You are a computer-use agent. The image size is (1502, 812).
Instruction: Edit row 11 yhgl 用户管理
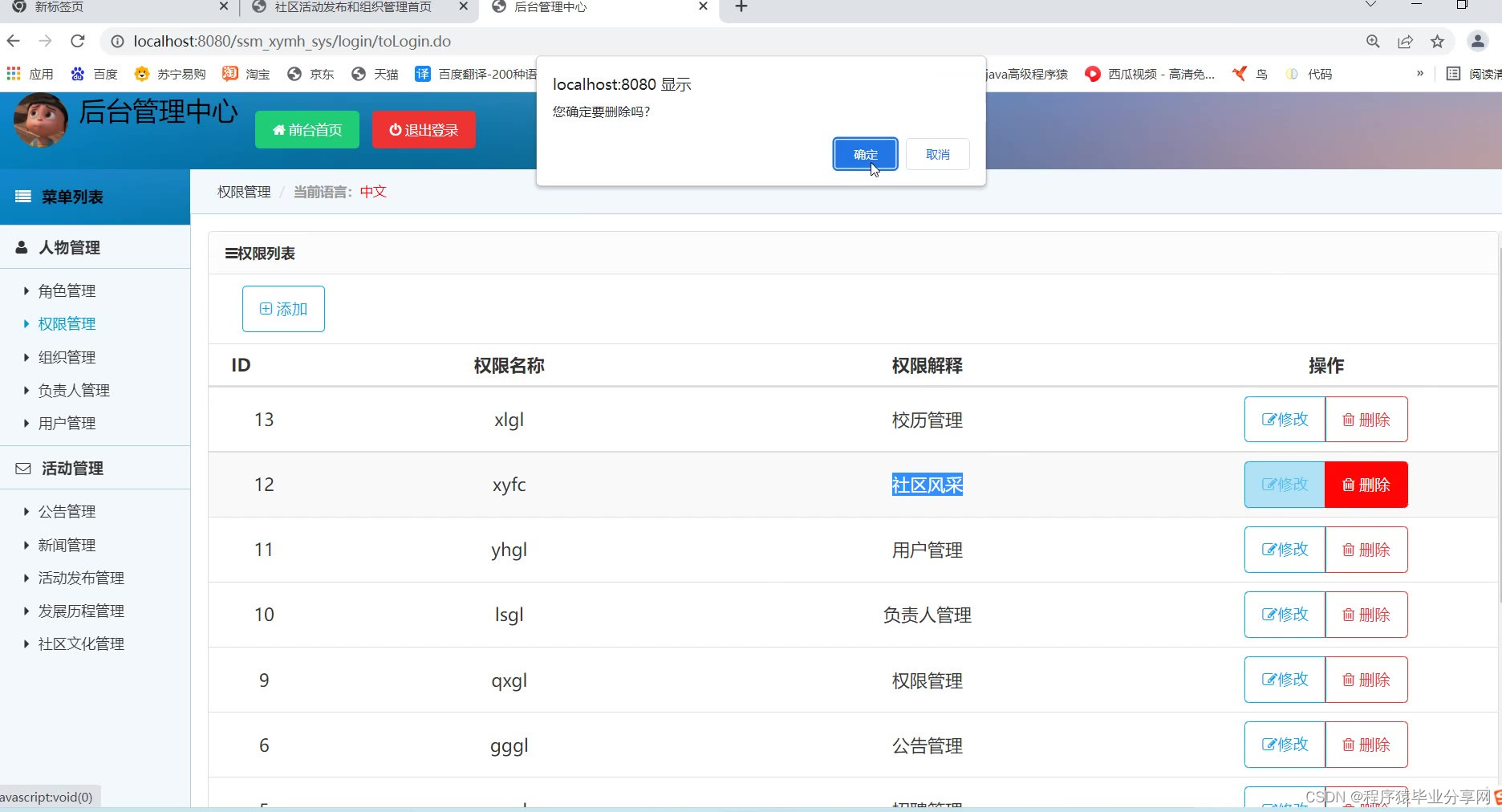tap(1285, 550)
